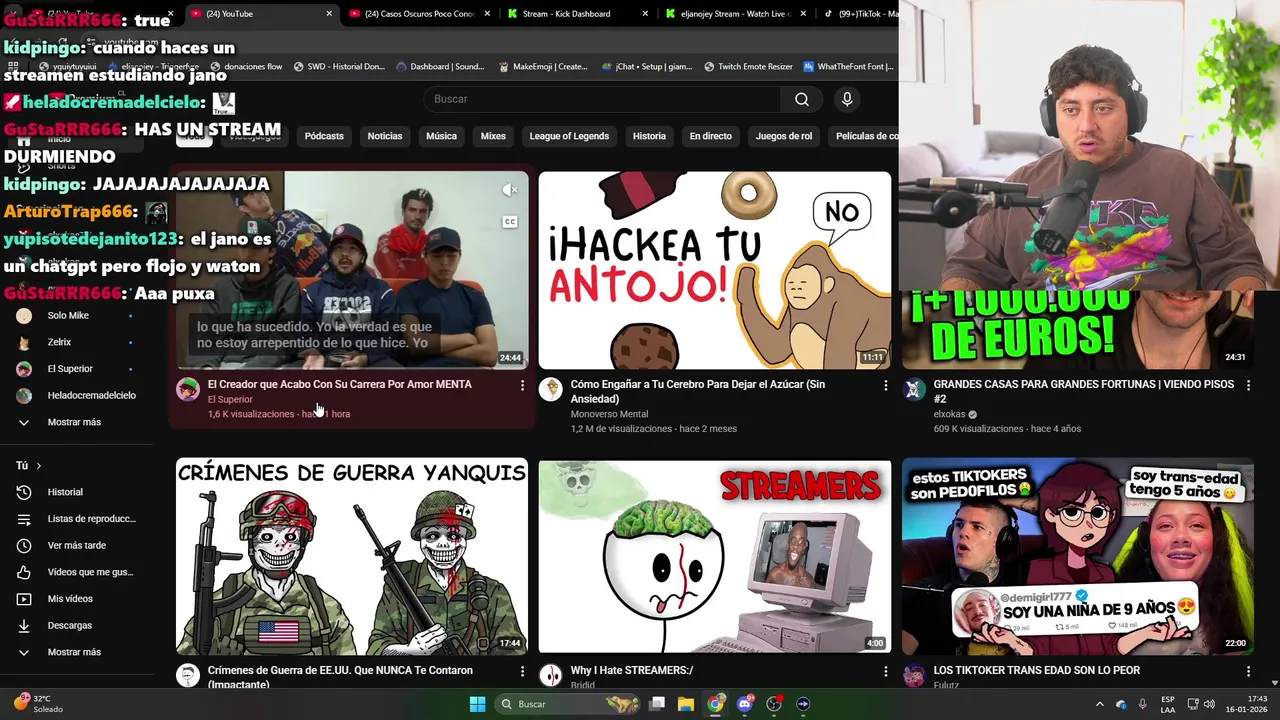Select the Juegos de rol filter chip
The height and width of the screenshot is (720, 1280).
pyautogui.click(x=784, y=136)
